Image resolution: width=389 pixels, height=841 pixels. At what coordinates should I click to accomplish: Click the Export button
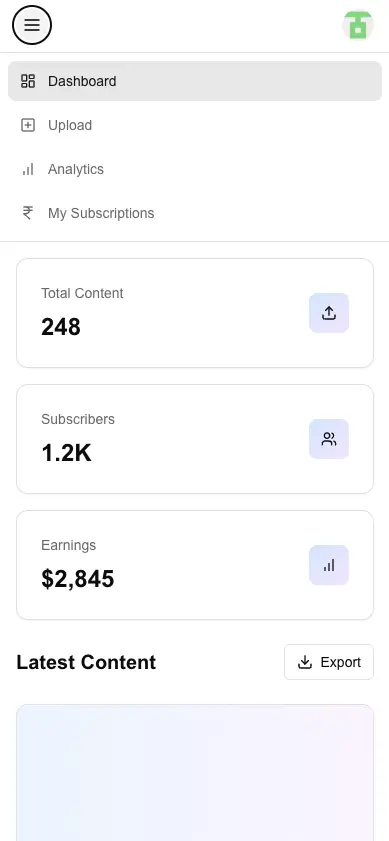point(329,662)
